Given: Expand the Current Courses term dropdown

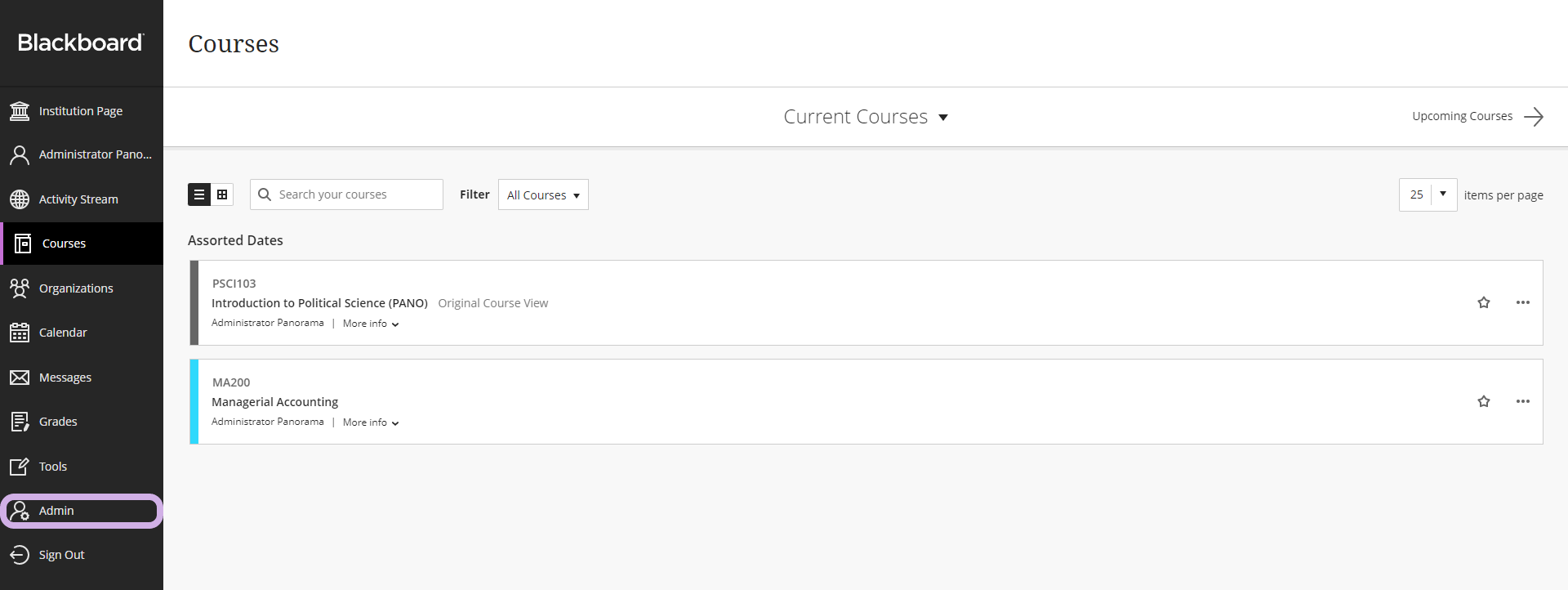Looking at the screenshot, I should click(866, 117).
